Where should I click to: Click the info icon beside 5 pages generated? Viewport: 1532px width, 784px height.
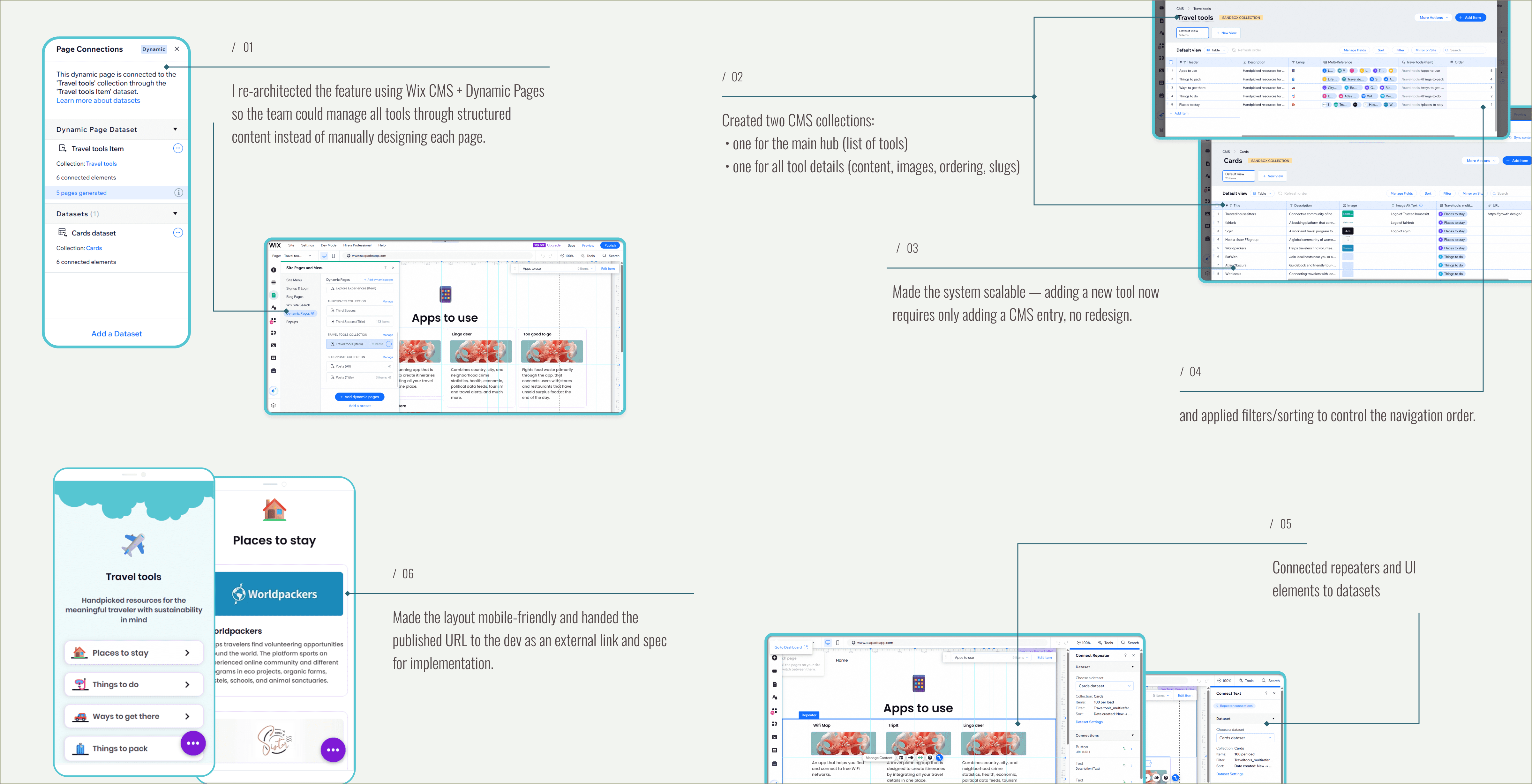(178, 193)
